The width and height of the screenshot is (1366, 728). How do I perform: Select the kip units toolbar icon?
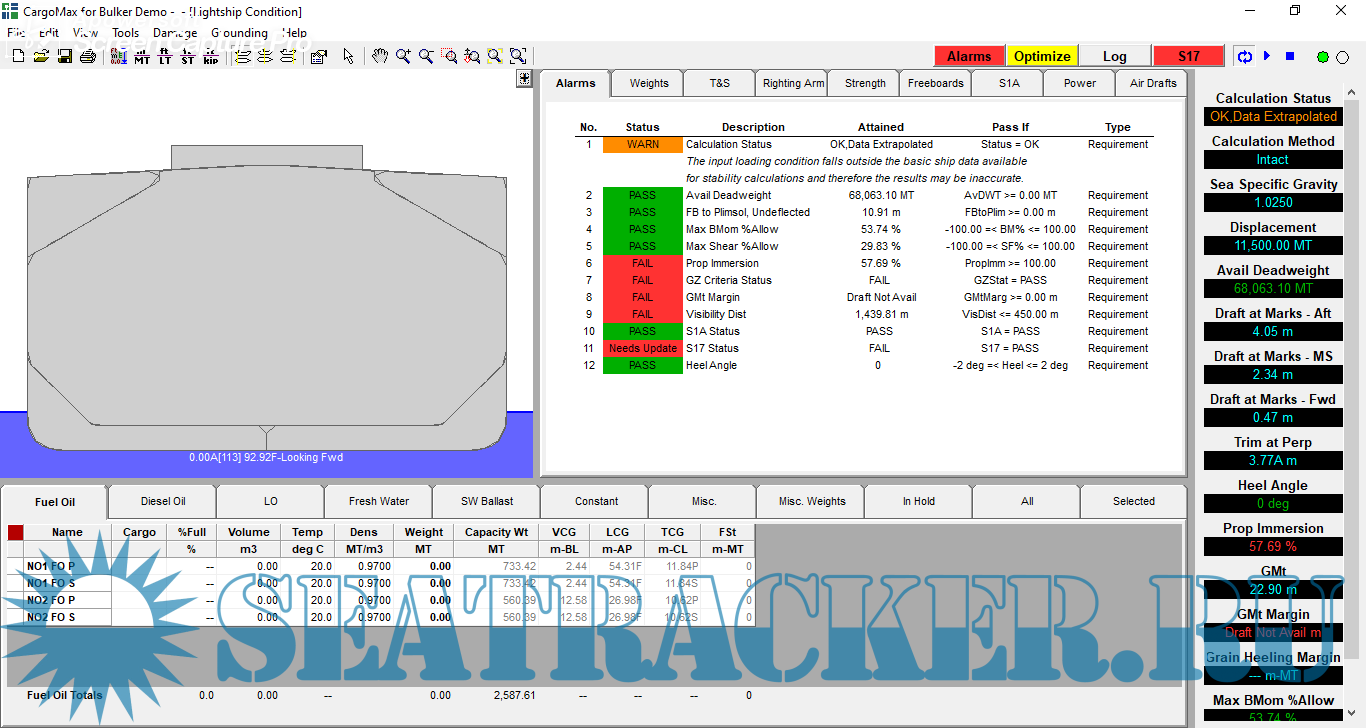coord(210,56)
